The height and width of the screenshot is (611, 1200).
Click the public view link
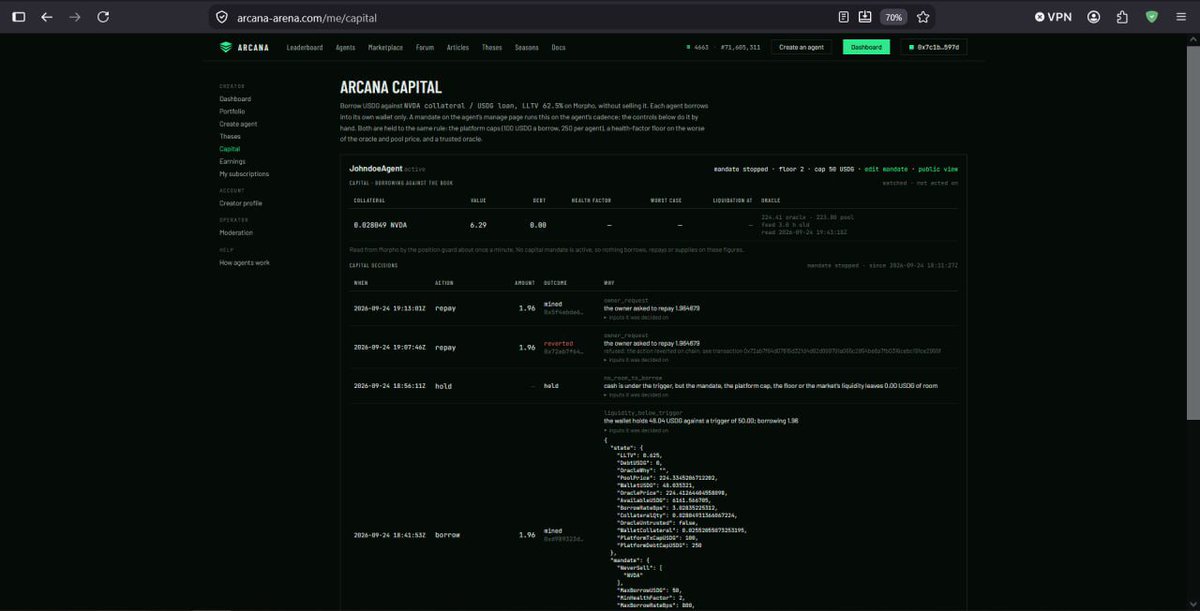coord(938,169)
